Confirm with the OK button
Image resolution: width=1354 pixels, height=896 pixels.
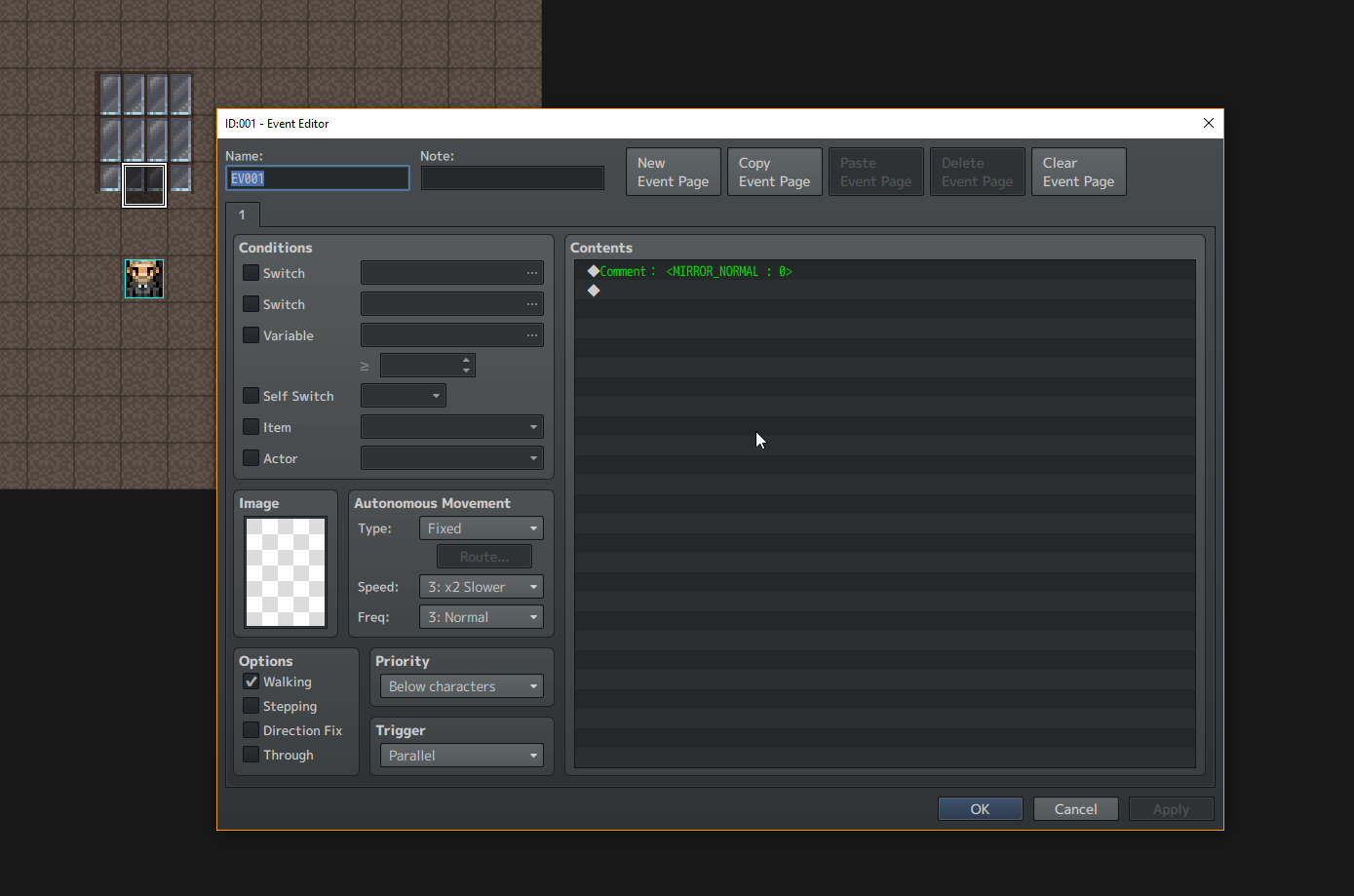pyautogui.click(x=980, y=809)
